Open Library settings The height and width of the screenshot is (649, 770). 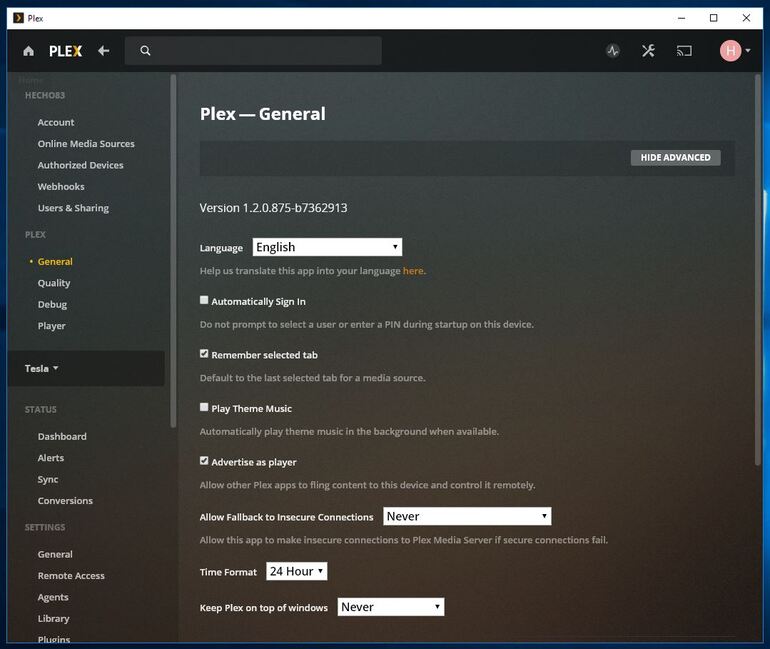pos(54,619)
